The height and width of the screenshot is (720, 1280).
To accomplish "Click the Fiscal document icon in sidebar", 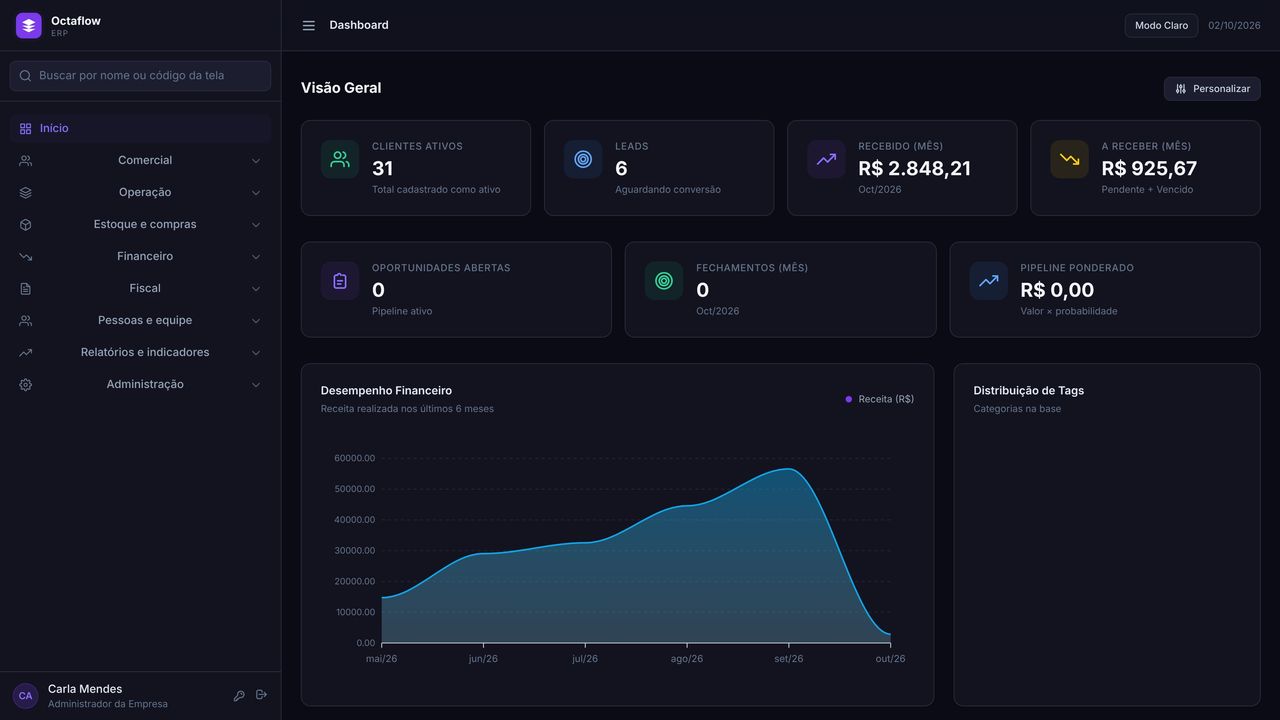I will coord(26,289).
